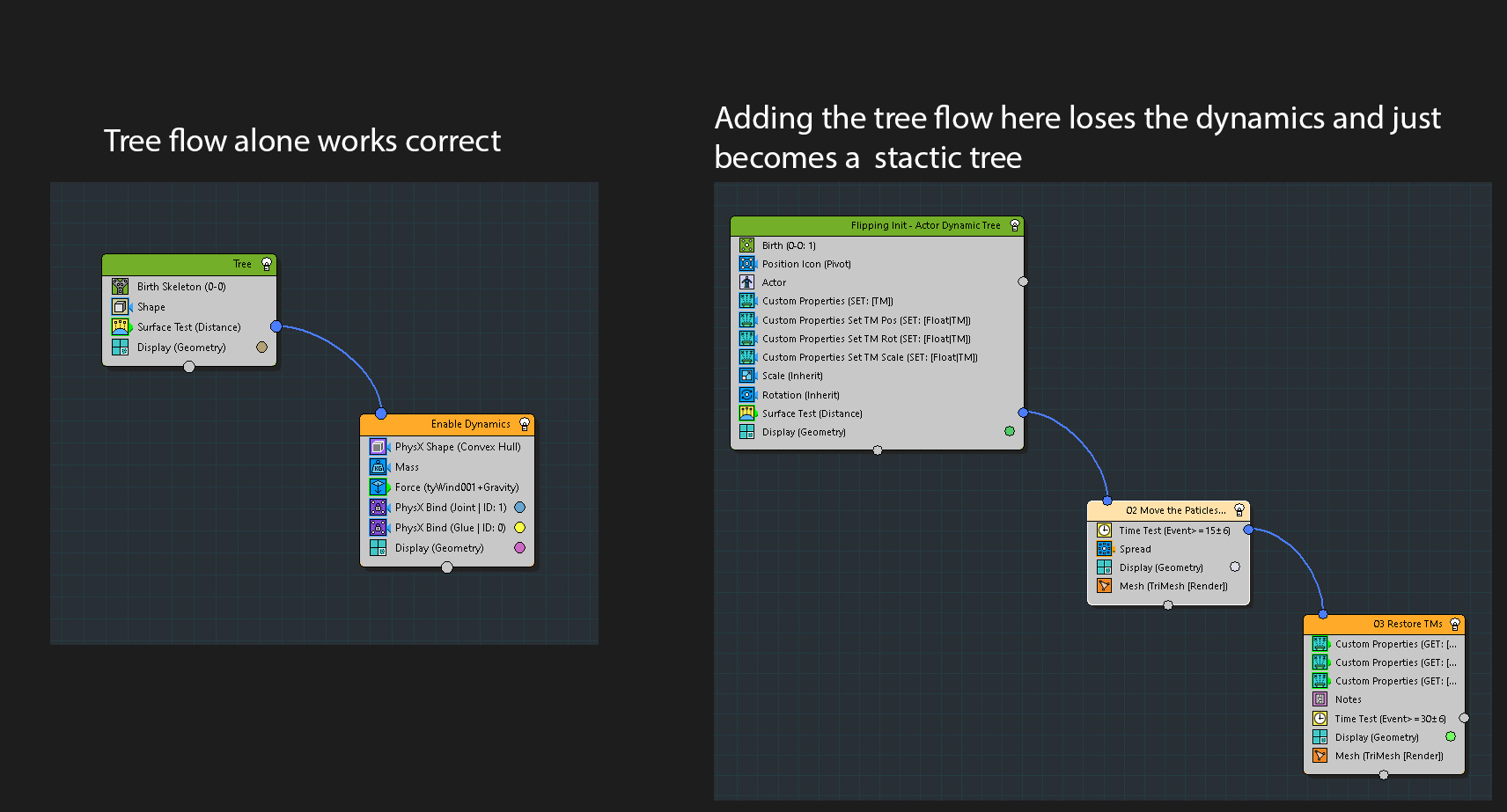The height and width of the screenshot is (812, 1507).
Task: Select Notes operator text
Action: pyautogui.click(x=1349, y=699)
